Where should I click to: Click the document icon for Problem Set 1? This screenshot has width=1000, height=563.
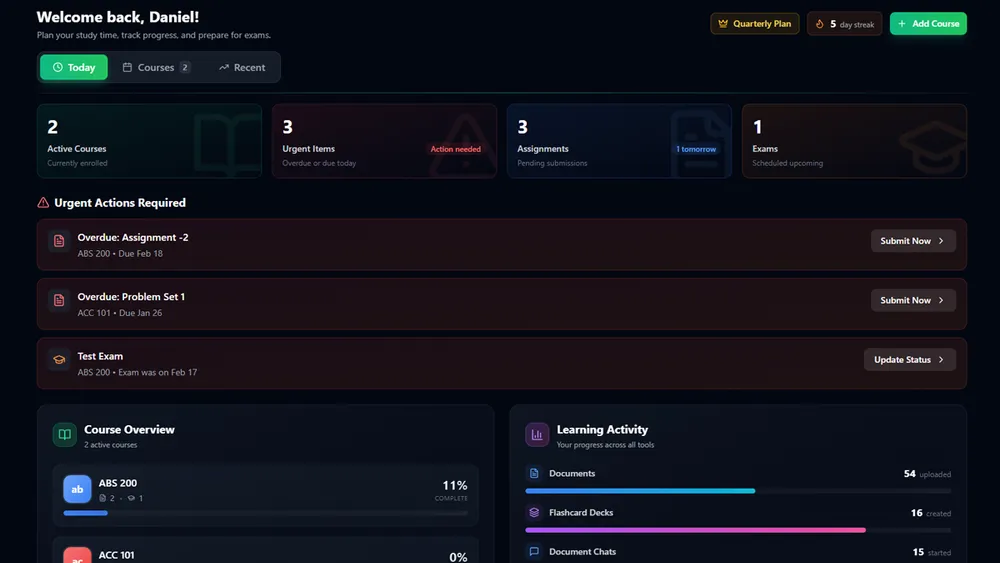(59, 300)
